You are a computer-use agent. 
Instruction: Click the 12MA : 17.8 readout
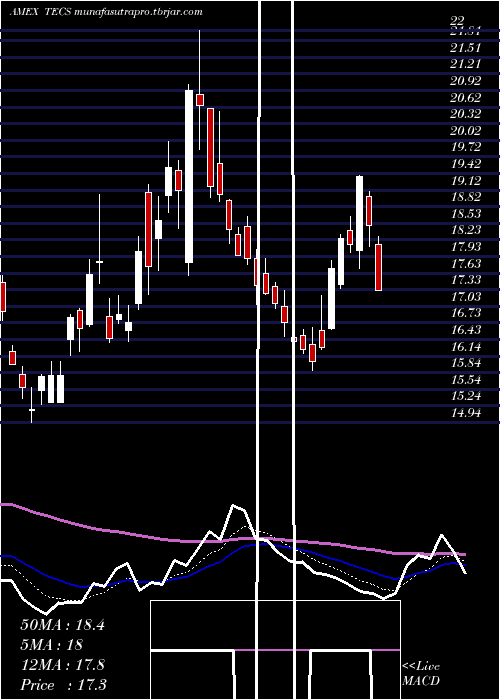click(62, 665)
